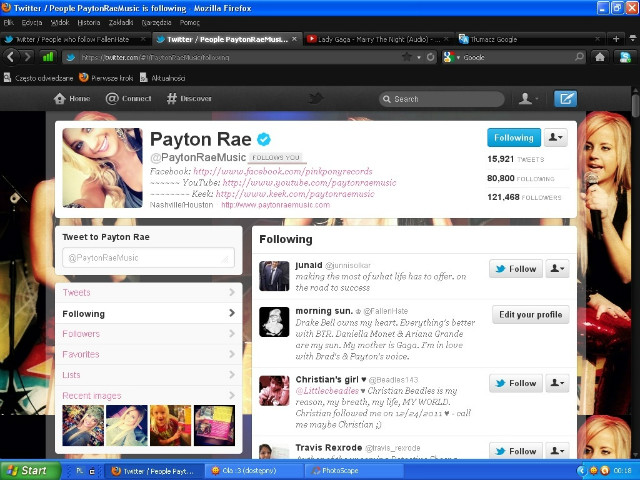Follow Christian's girl

pyautogui.click(x=516, y=383)
